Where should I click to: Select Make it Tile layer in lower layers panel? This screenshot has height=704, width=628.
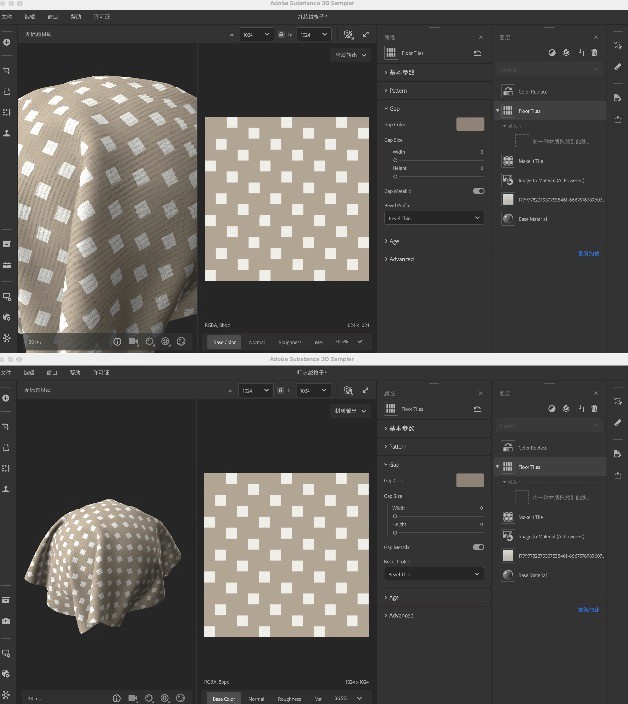550,517
